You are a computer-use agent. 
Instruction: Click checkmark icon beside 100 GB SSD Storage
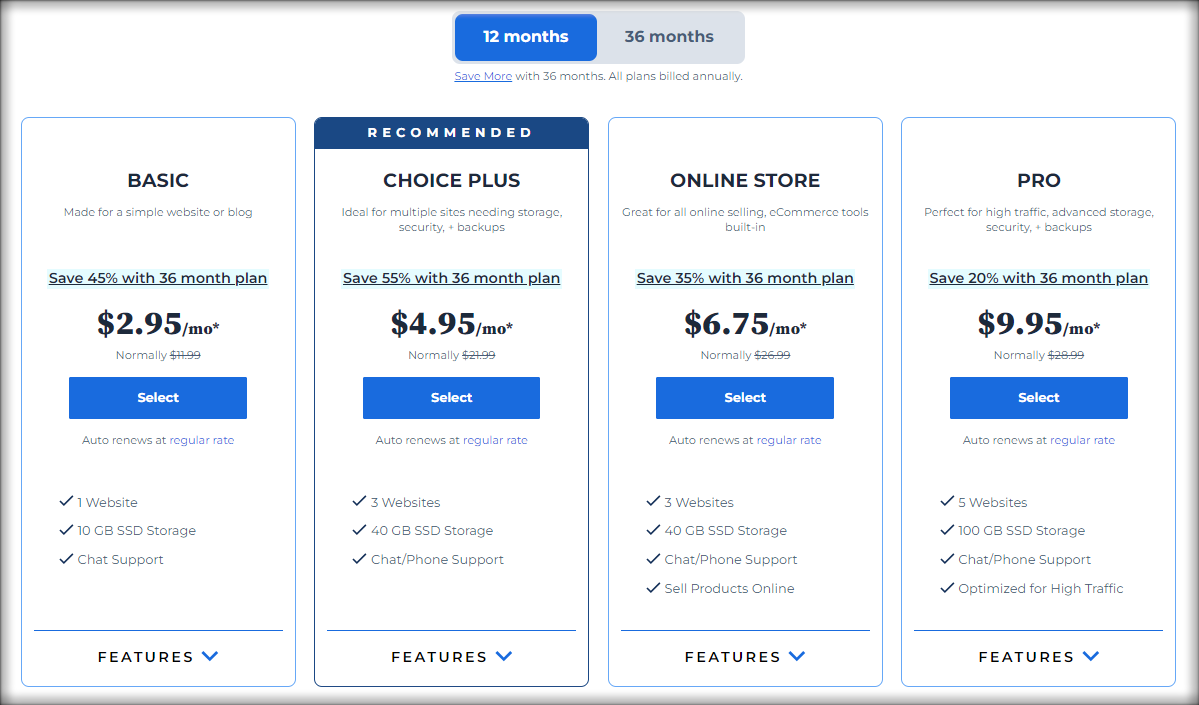947,530
